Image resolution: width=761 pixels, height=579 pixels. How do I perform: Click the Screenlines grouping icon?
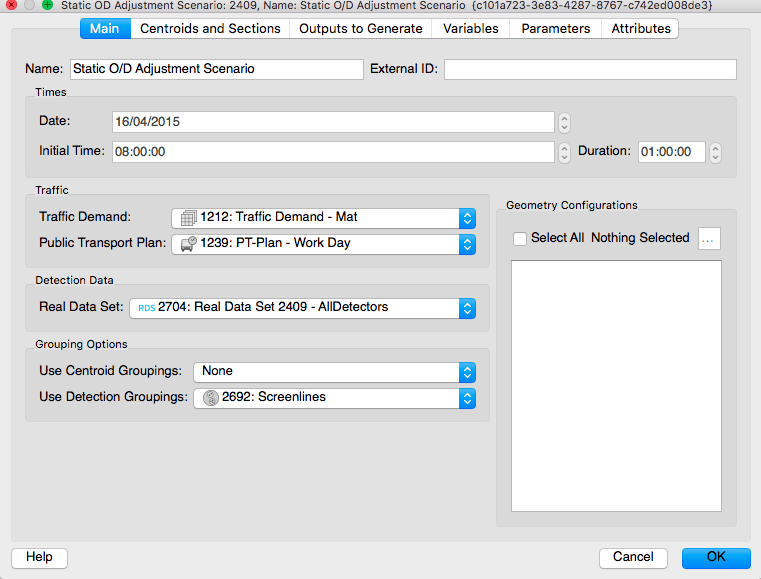(211, 398)
